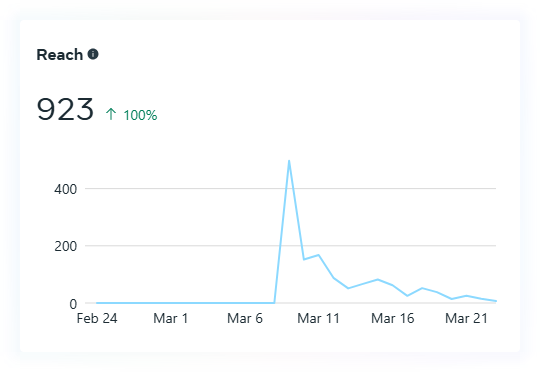Click the 200 y-axis label
Image resolution: width=560 pixels, height=392 pixels.
(x=65, y=246)
